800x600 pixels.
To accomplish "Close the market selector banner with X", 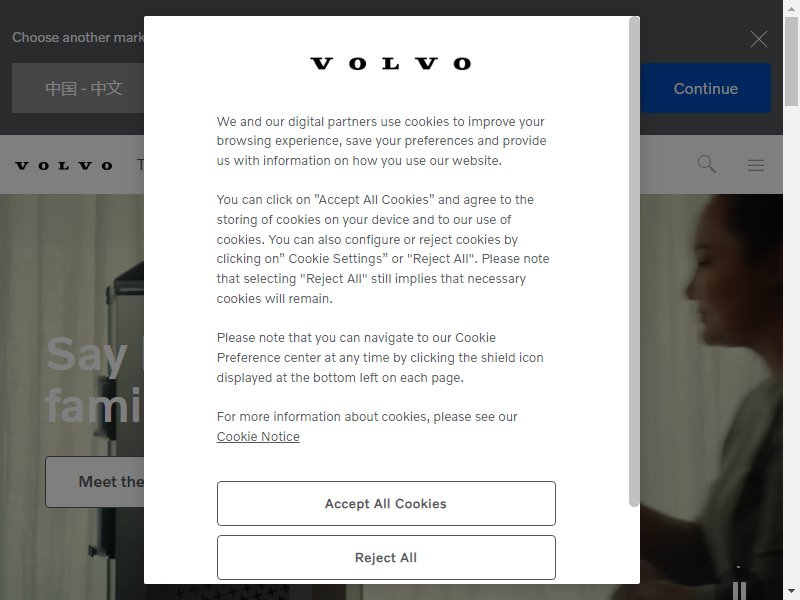I will pos(759,39).
